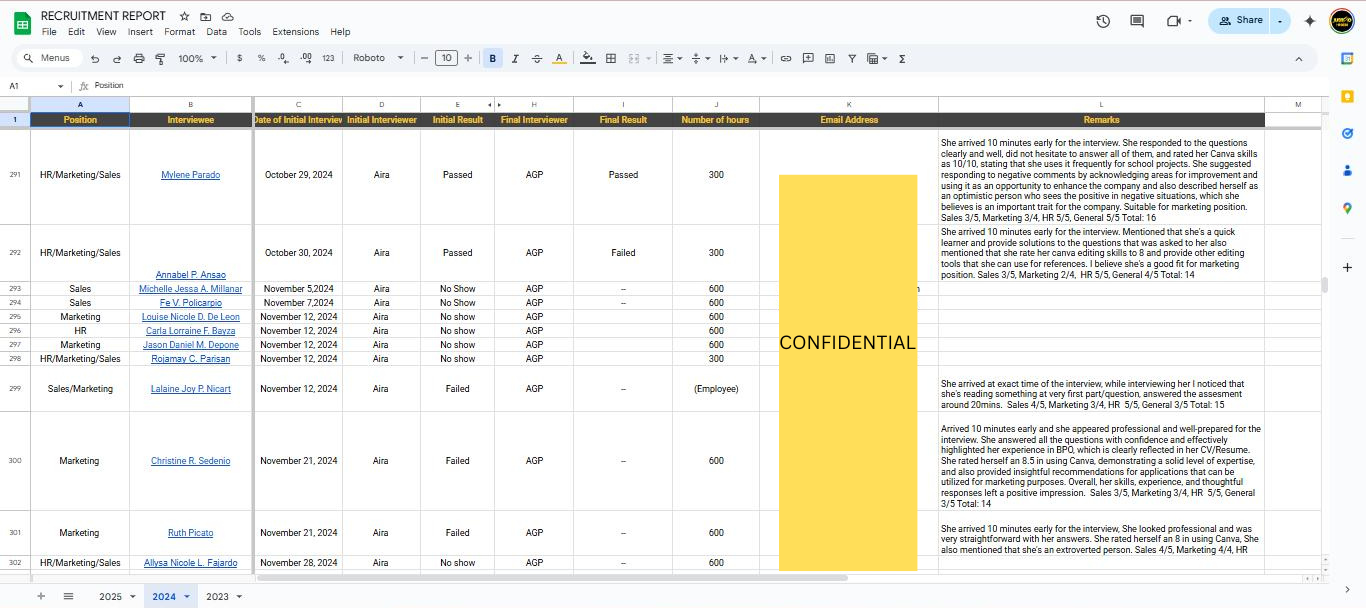1366x608 pixels.
Task: Toggle Strikethrough formatting
Action: [537, 59]
